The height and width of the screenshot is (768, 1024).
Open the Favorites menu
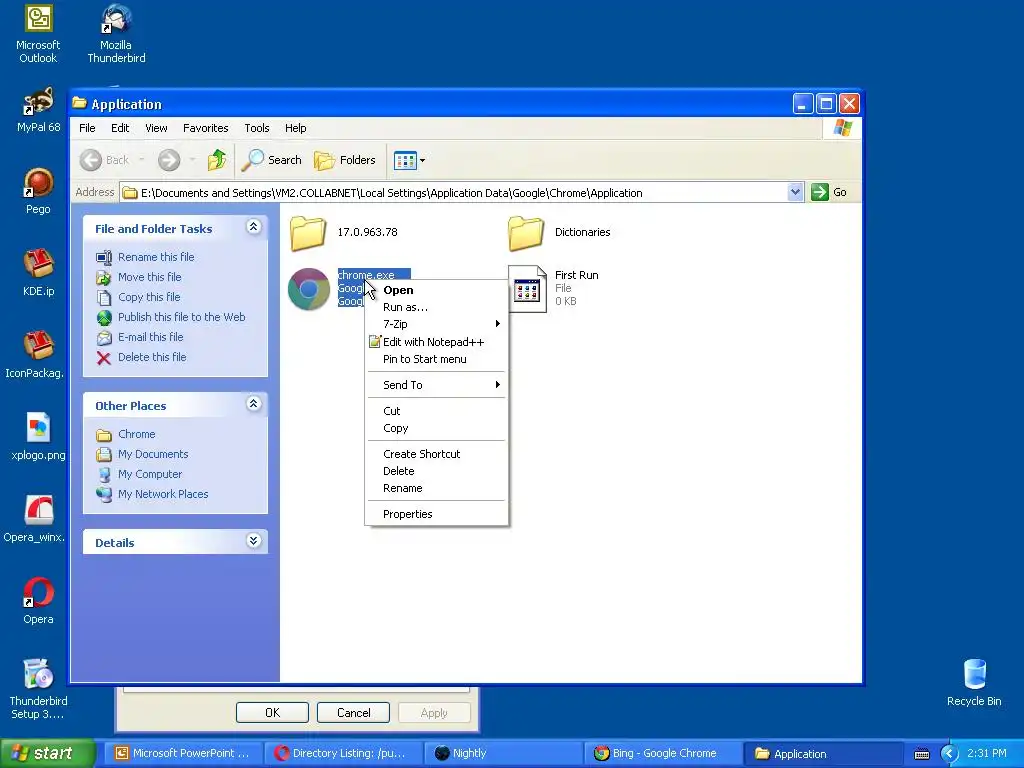pos(206,128)
